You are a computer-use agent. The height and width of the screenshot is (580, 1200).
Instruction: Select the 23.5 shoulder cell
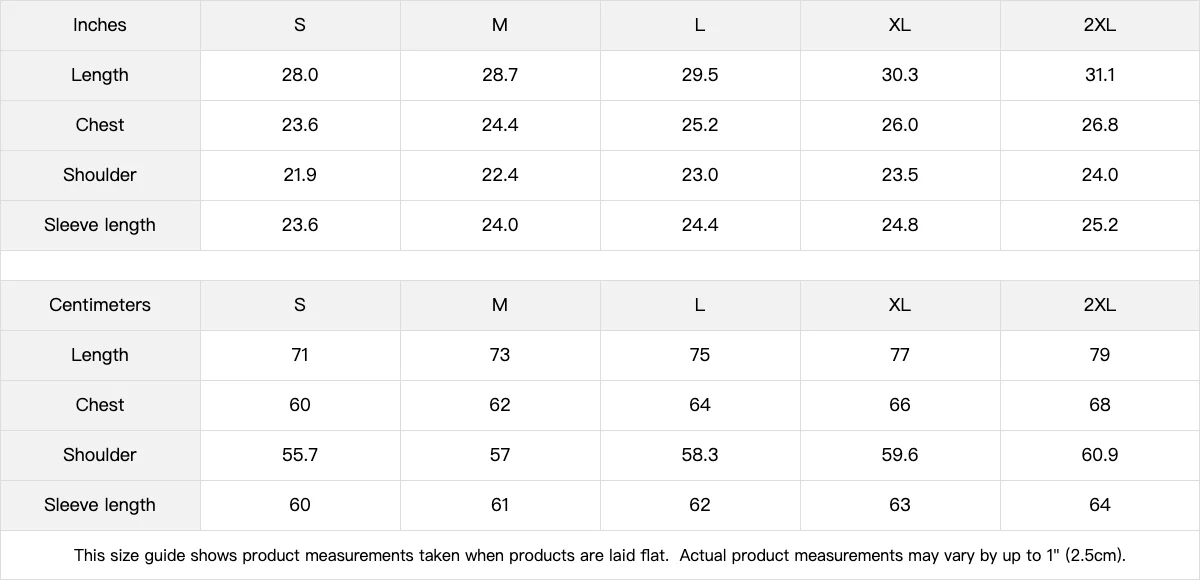899,175
